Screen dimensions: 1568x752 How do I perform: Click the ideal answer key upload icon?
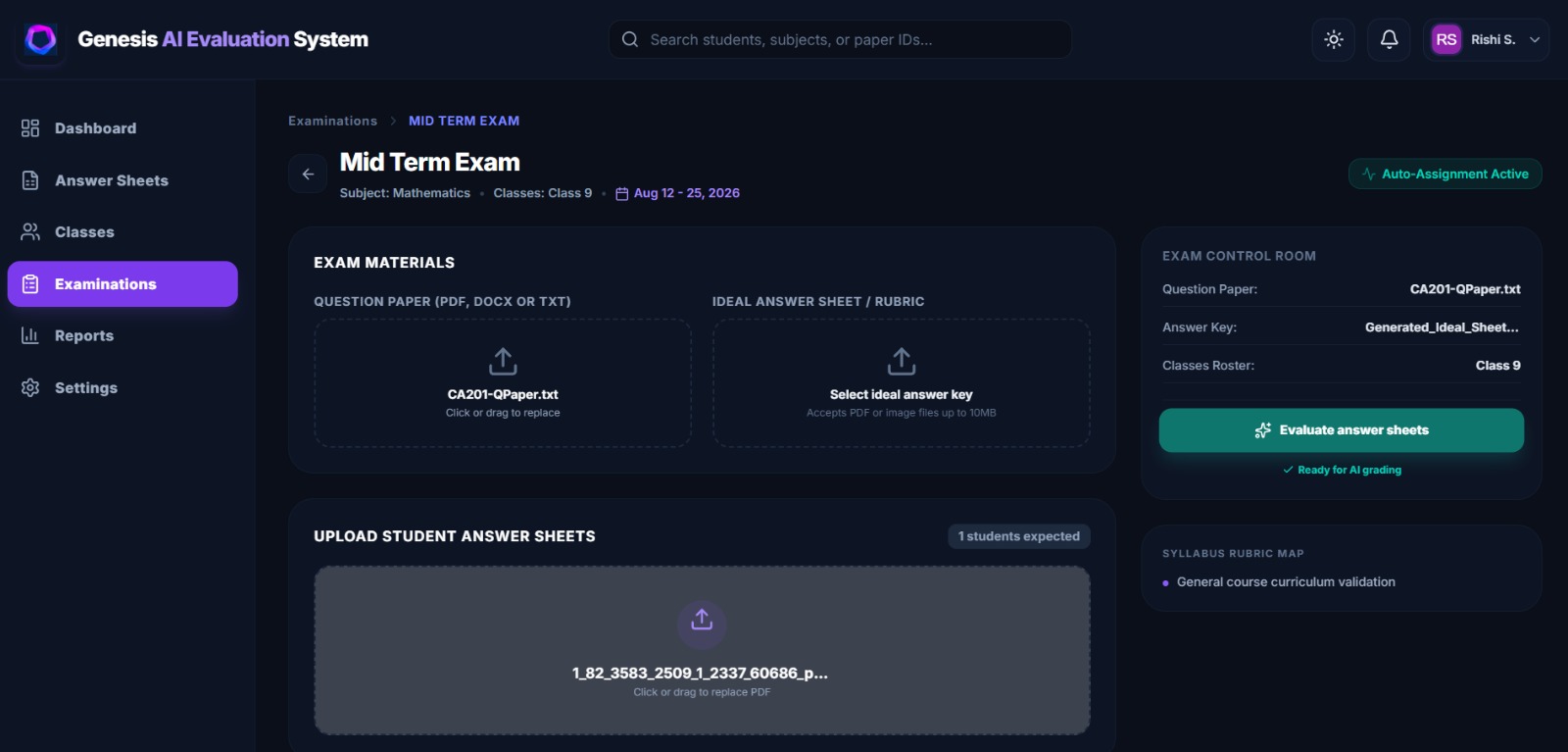coord(902,361)
